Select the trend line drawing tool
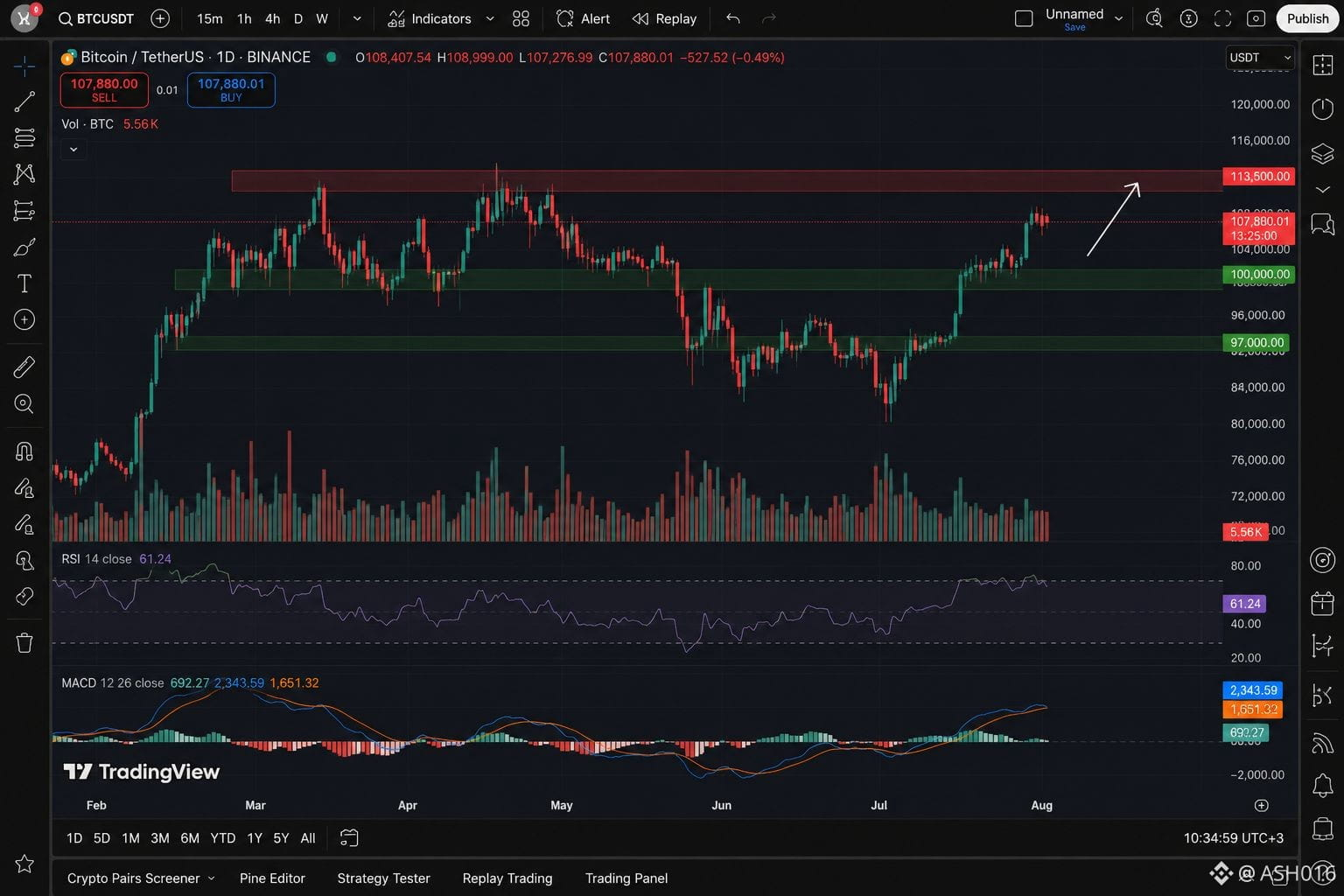 (x=24, y=101)
